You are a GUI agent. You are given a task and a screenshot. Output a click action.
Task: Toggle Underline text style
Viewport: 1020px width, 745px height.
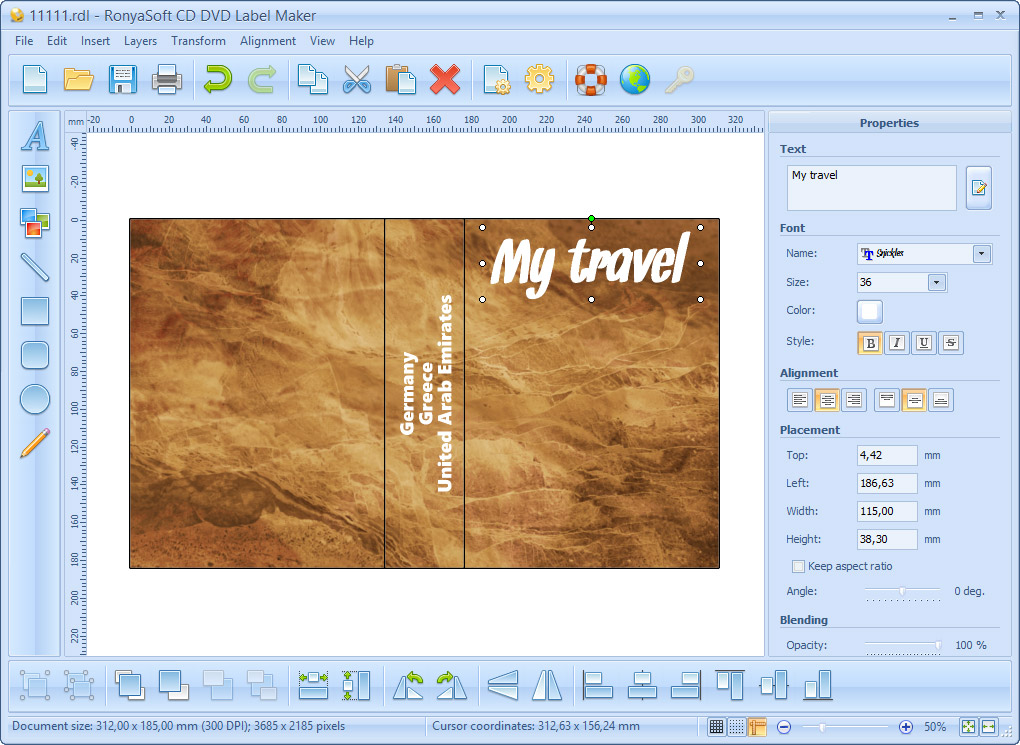click(x=924, y=343)
